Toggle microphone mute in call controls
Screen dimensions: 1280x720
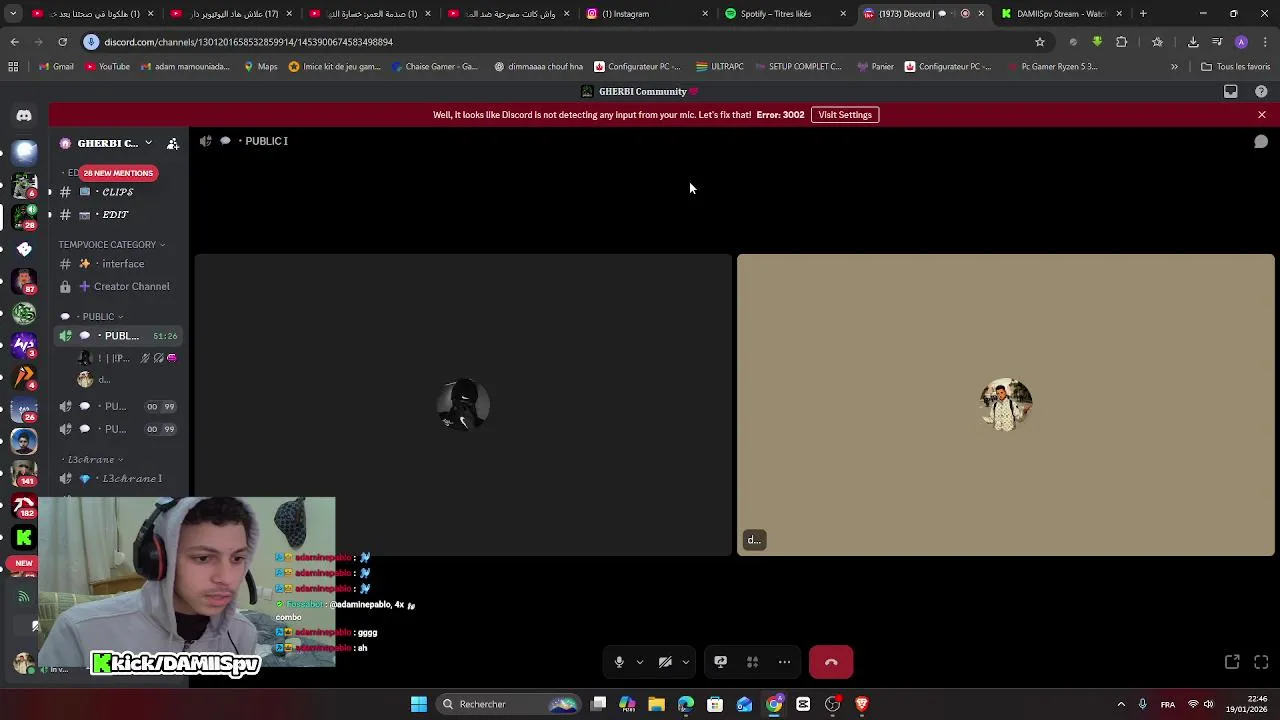coord(619,662)
